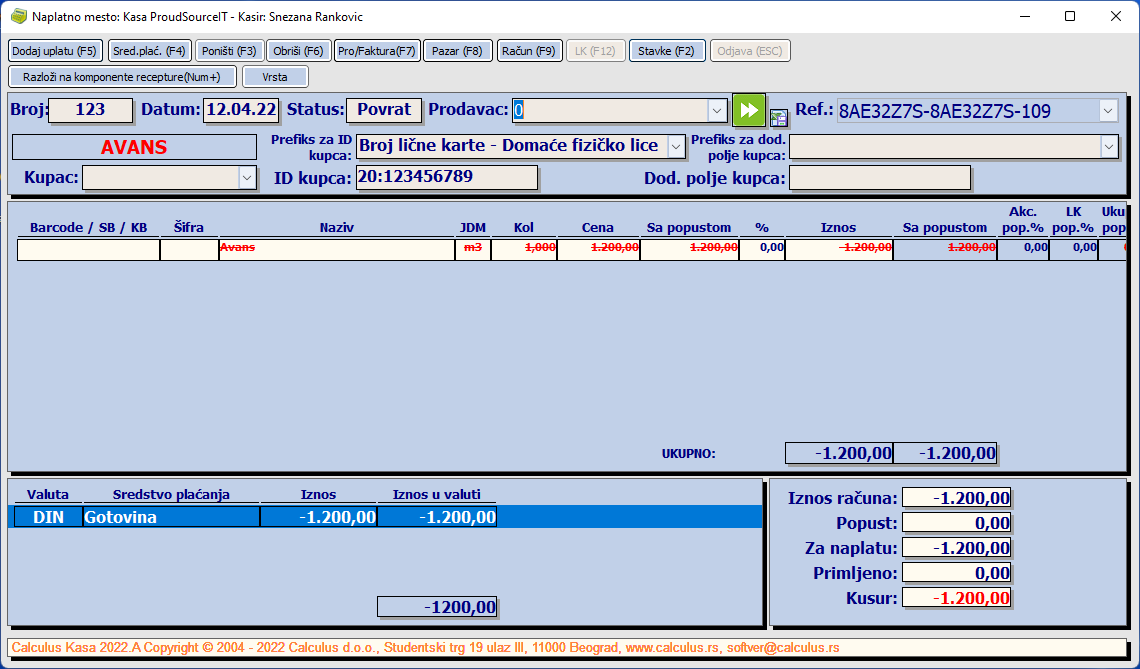Click the ID kupca input field
The image size is (1140, 669).
click(x=446, y=178)
